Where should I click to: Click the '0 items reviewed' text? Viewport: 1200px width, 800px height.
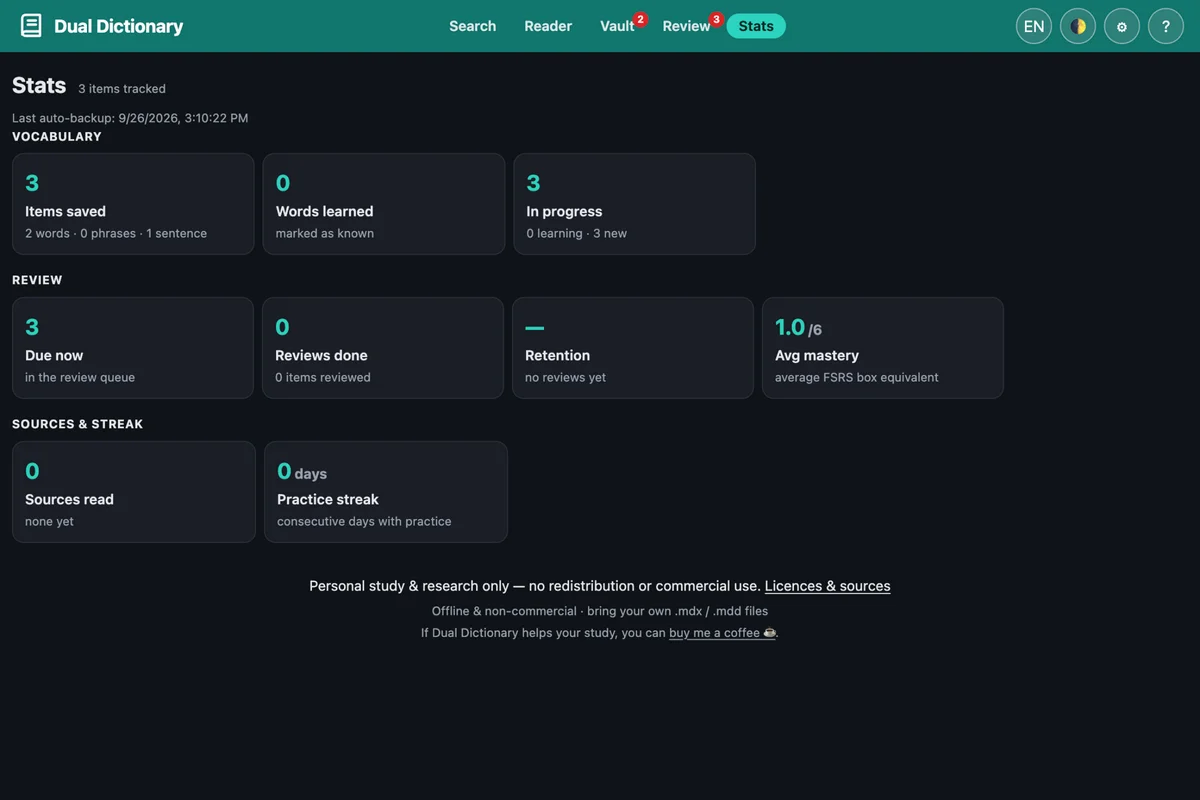(323, 377)
